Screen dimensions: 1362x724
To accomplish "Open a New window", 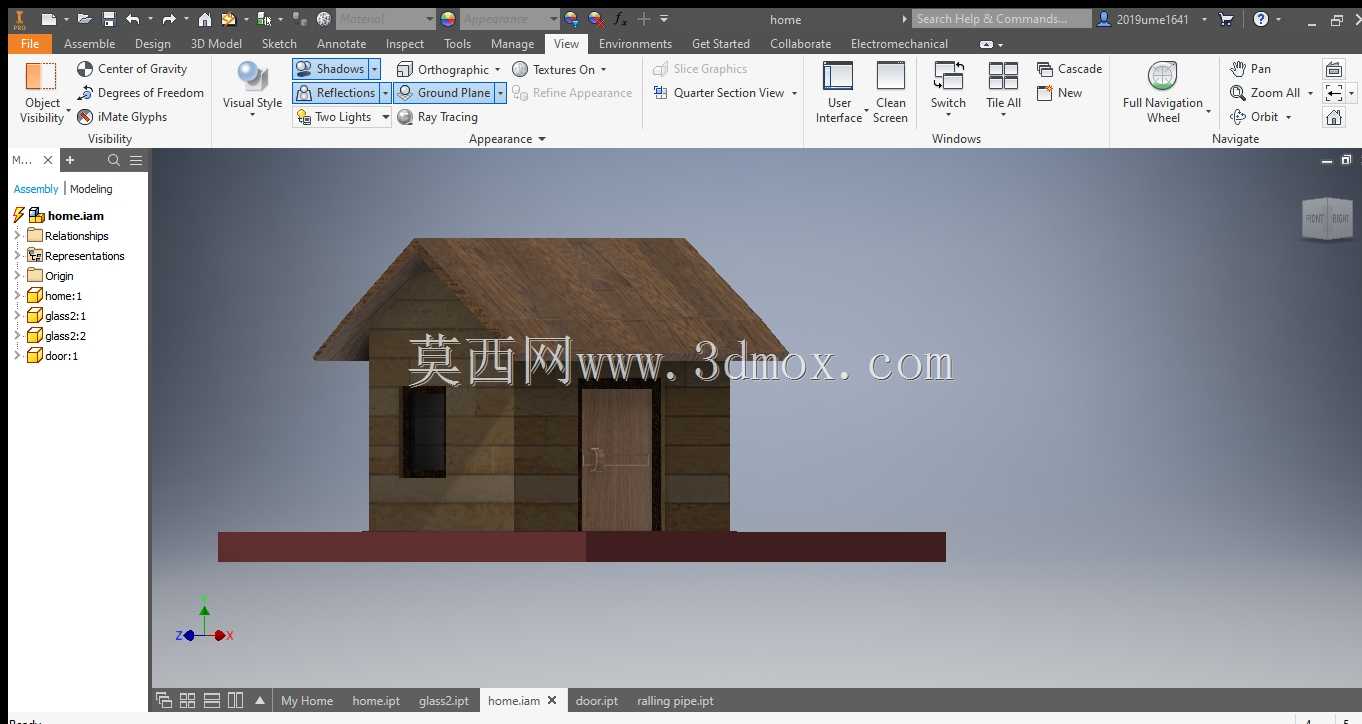I will pos(1059,93).
